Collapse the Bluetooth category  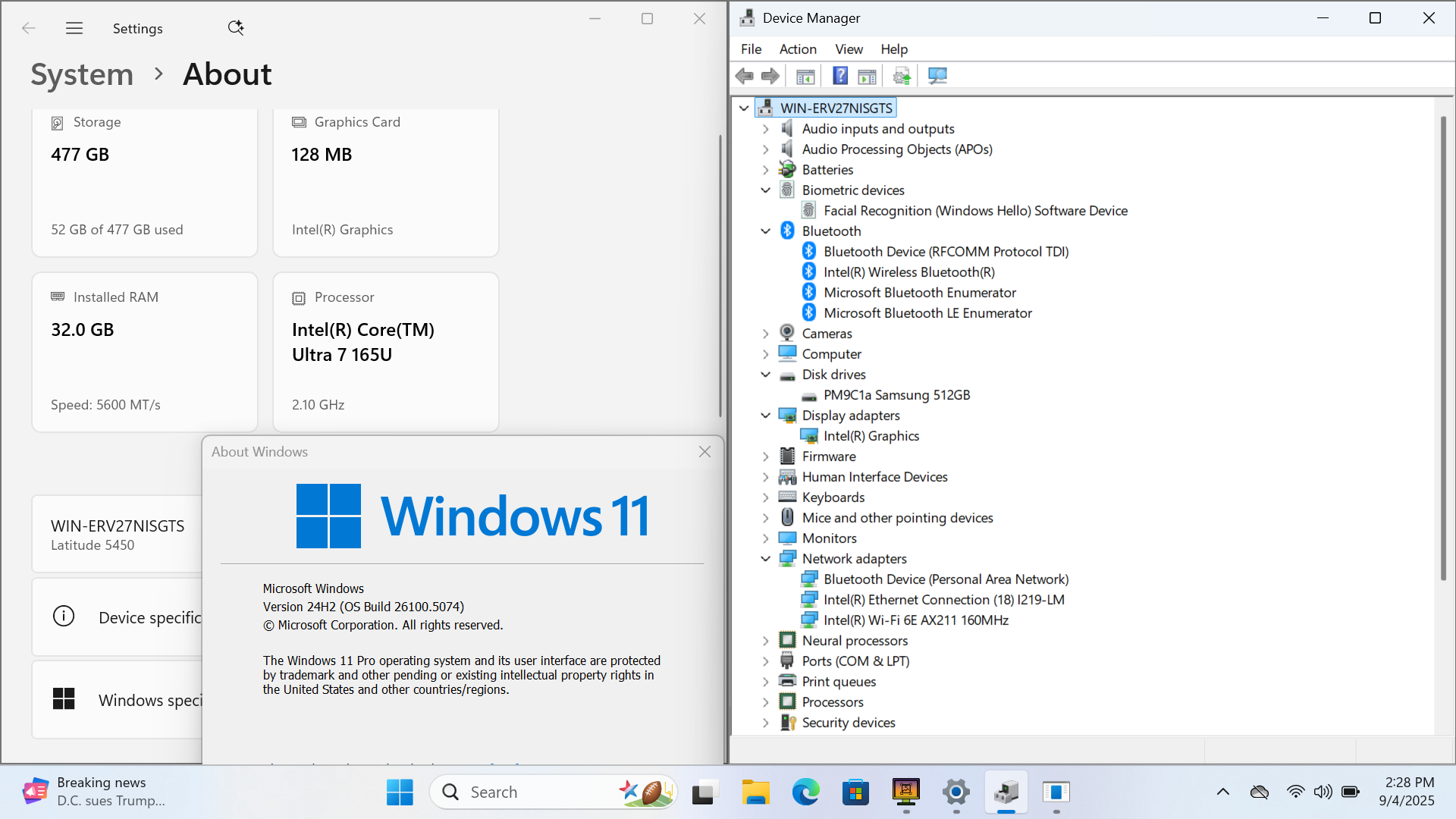(x=765, y=231)
